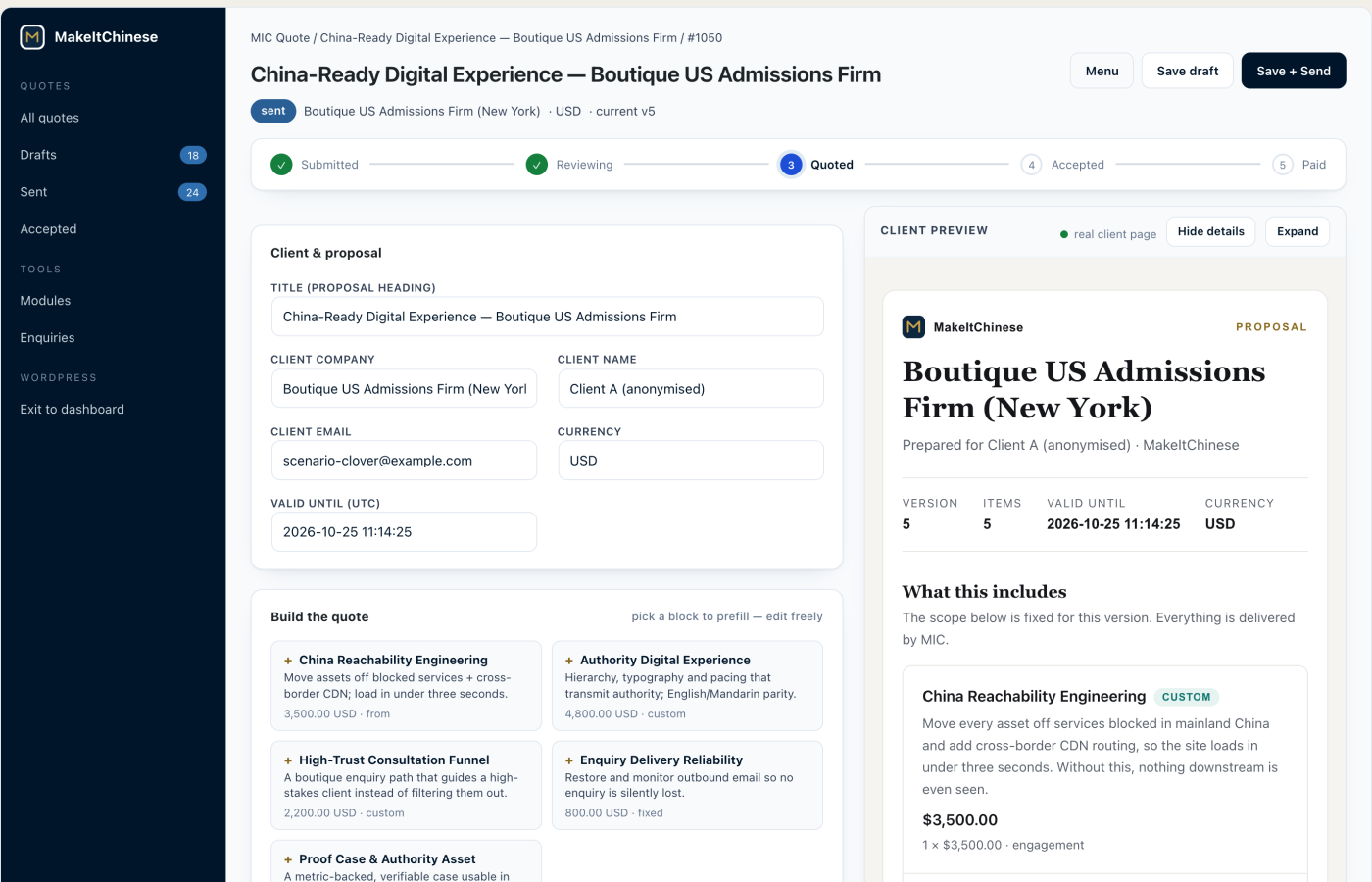Image resolution: width=1372 pixels, height=882 pixels.
Task: Add Authority Digital Experience block via plus icon
Action: [x=569, y=661]
